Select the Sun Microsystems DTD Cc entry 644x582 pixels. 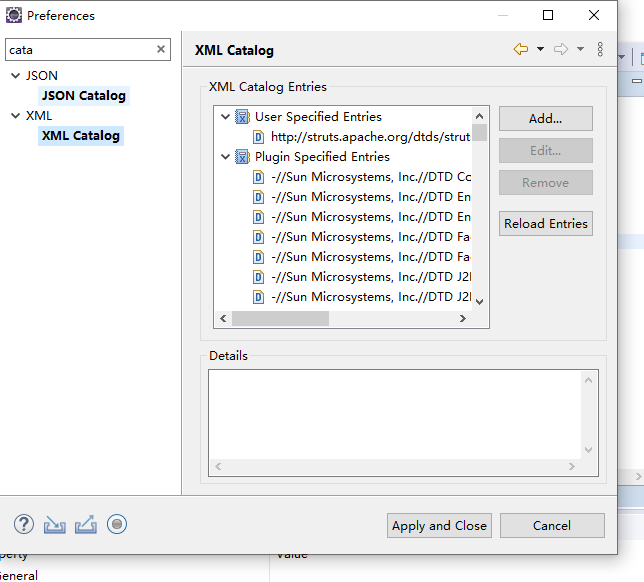click(x=371, y=177)
